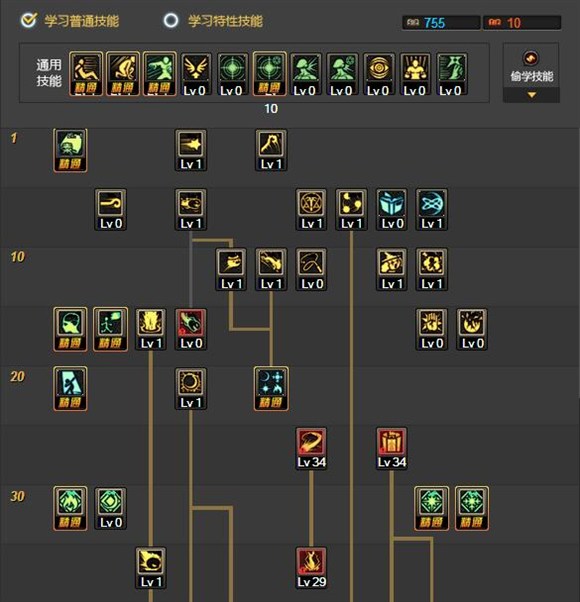This screenshot has height=602, width=580.
Task: Select the golden eye general skill icon
Action: coord(379,74)
